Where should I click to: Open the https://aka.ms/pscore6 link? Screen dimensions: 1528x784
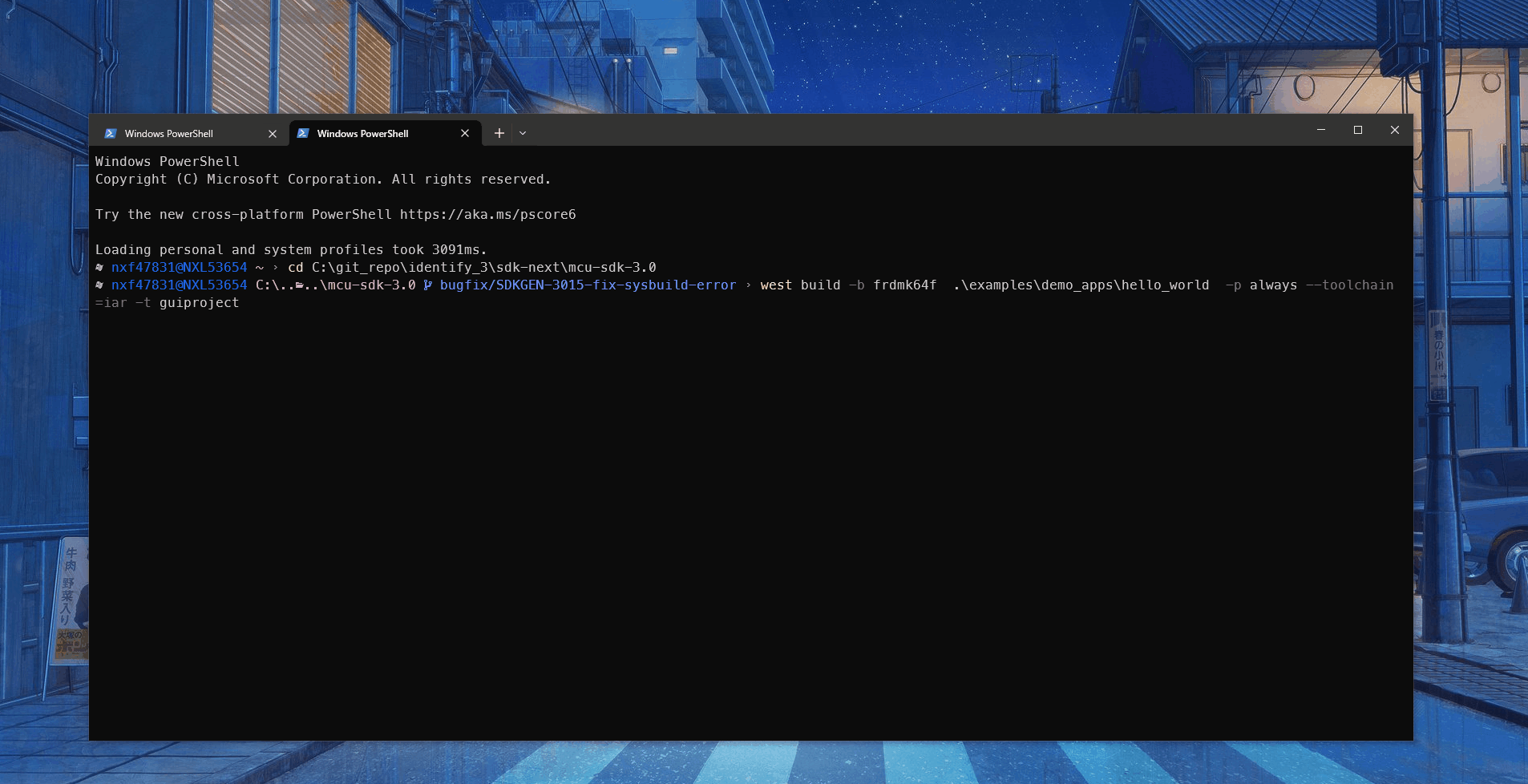(487, 214)
